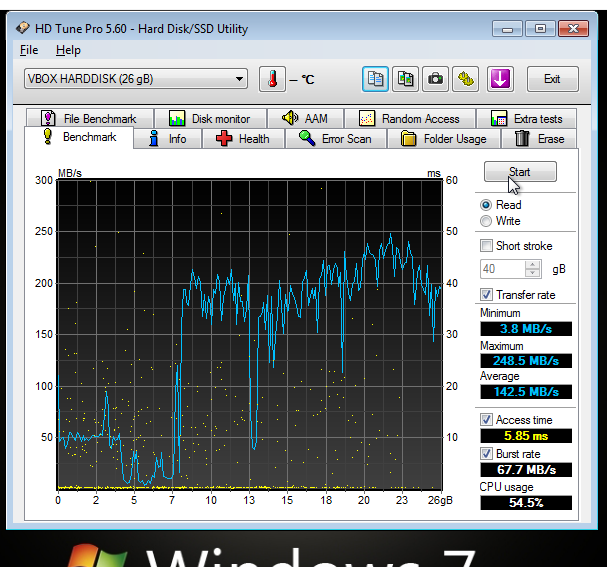This screenshot has height=567, width=607.
Task: Open the Help menu
Action: tap(68, 50)
